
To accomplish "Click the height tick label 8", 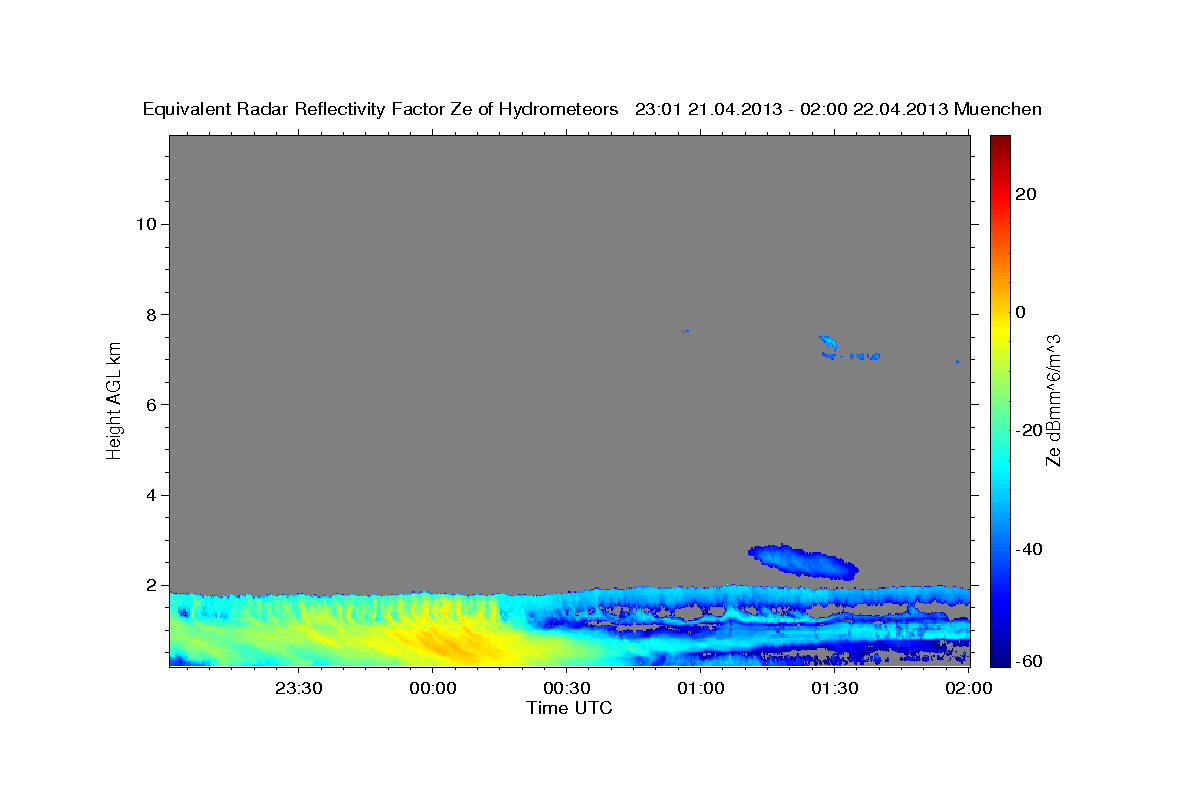I will click(x=149, y=314).
